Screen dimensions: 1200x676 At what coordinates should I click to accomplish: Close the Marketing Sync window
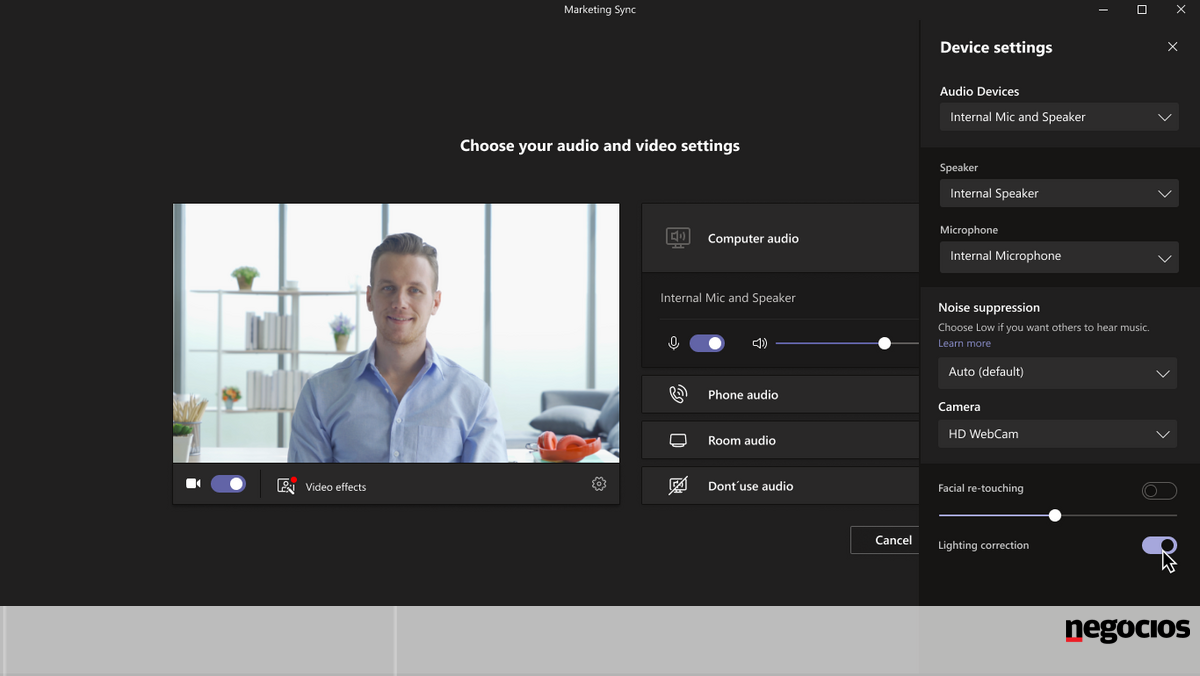click(1181, 10)
